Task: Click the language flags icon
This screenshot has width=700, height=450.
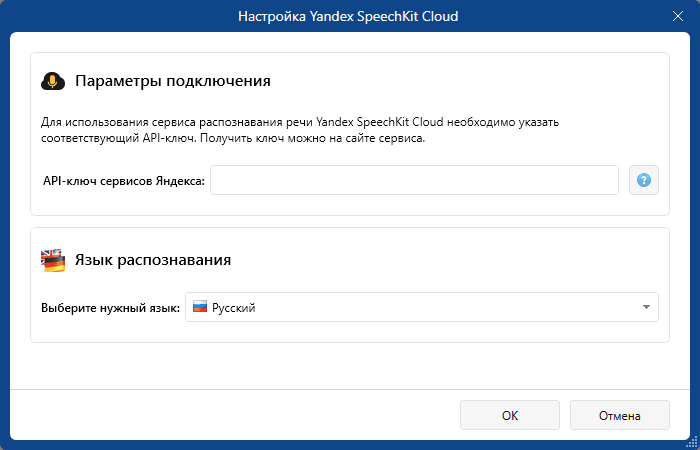Action: tap(53, 261)
